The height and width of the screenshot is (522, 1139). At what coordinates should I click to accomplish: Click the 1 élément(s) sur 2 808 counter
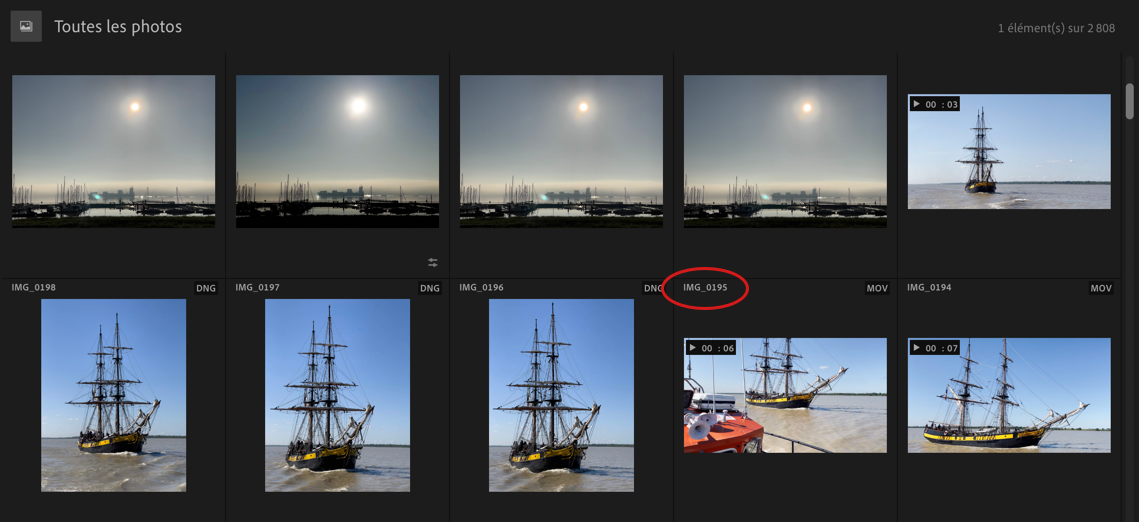coord(1056,28)
